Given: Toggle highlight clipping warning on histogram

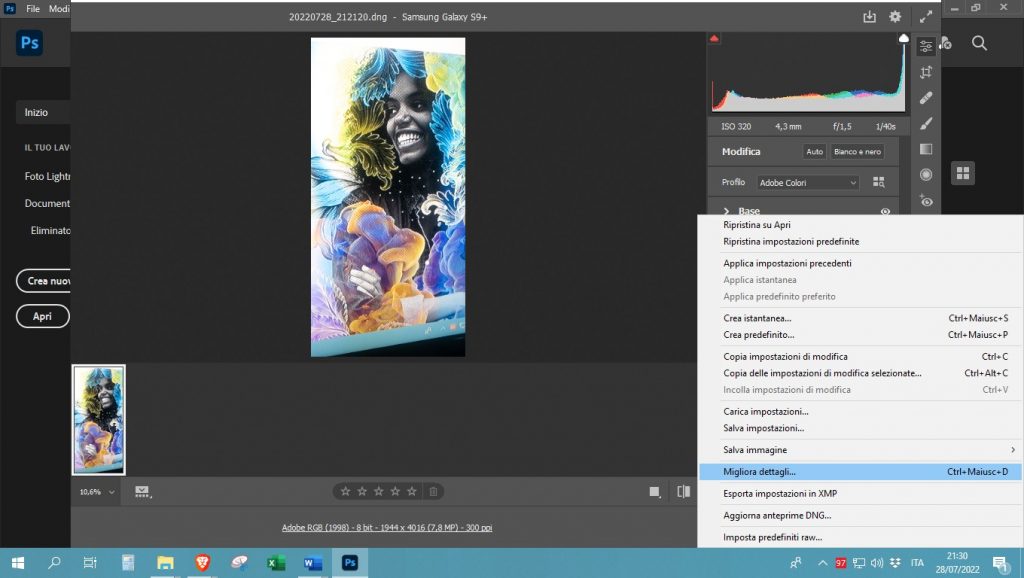Looking at the screenshot, I should [x=904, y=39].
